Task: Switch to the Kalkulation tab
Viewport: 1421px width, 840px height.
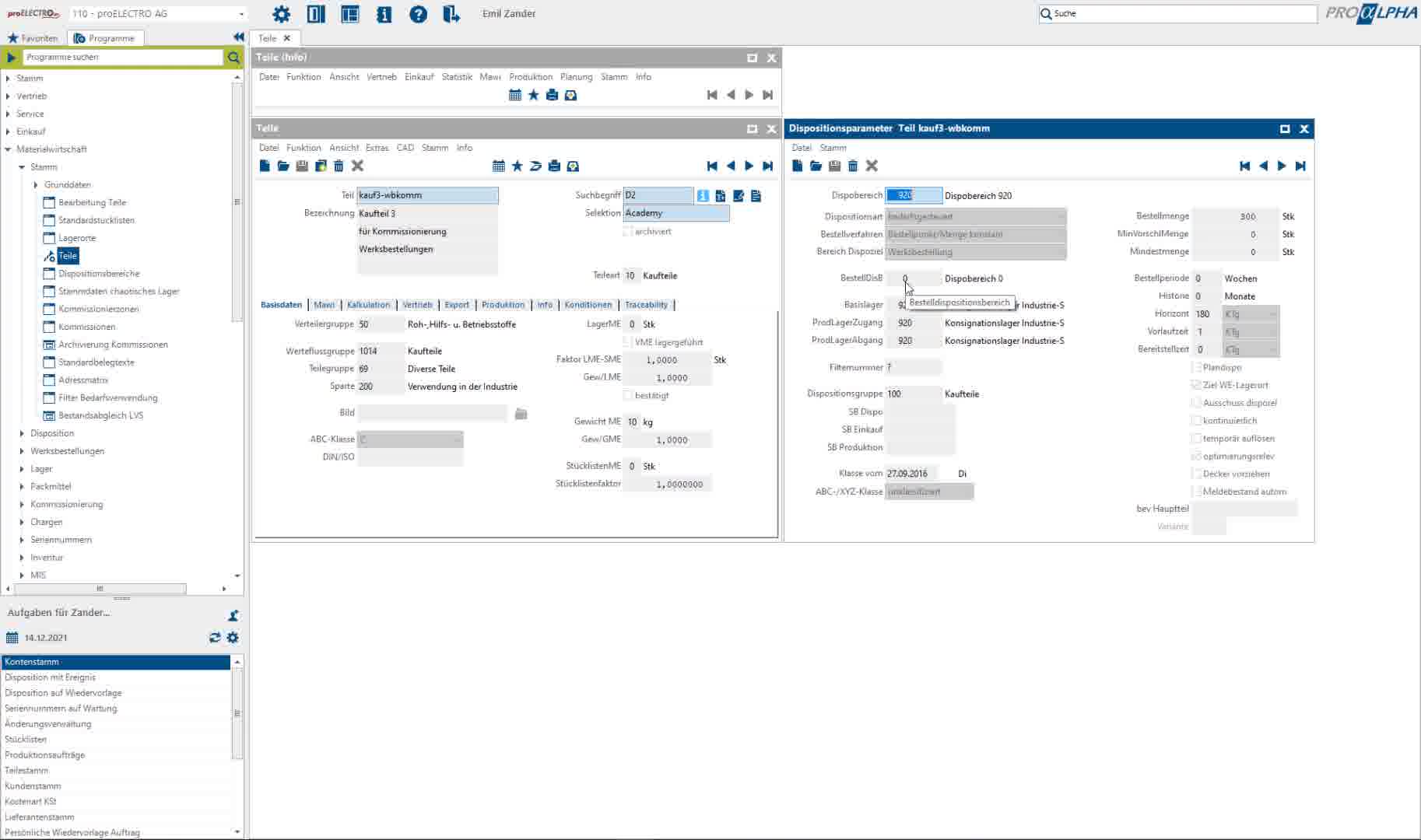Action: tap(368, 305)
